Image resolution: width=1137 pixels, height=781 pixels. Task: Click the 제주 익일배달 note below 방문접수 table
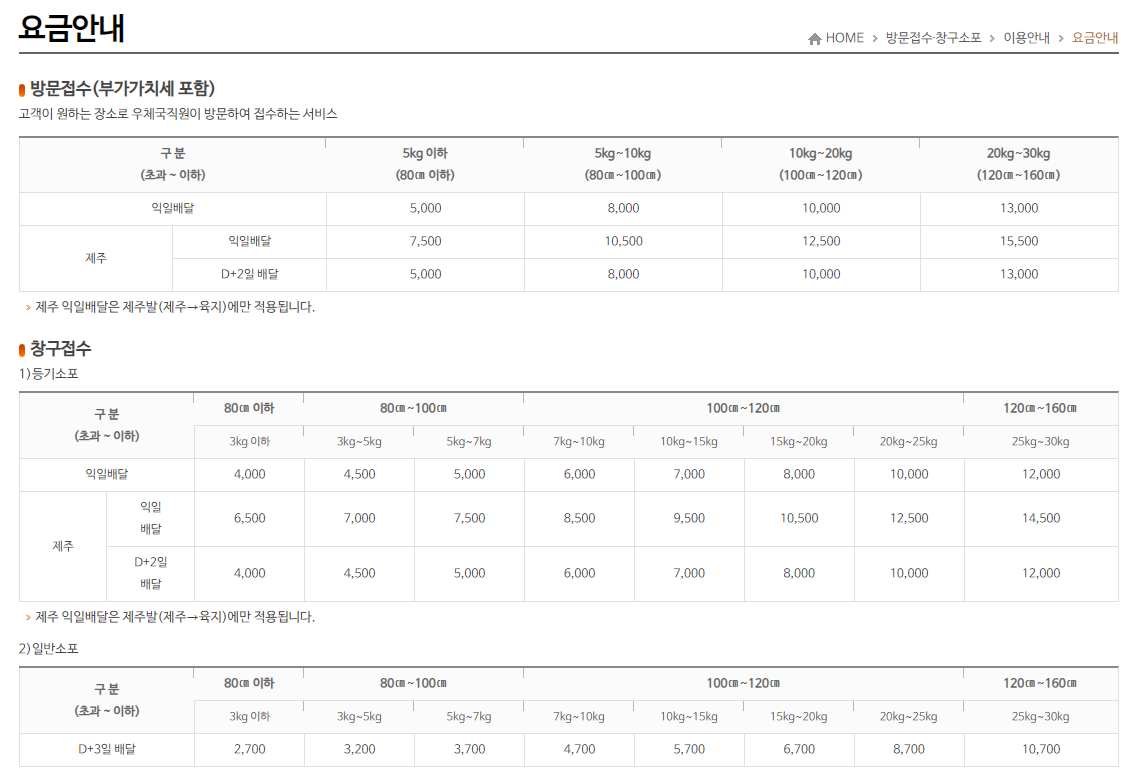tap(175, 307)
